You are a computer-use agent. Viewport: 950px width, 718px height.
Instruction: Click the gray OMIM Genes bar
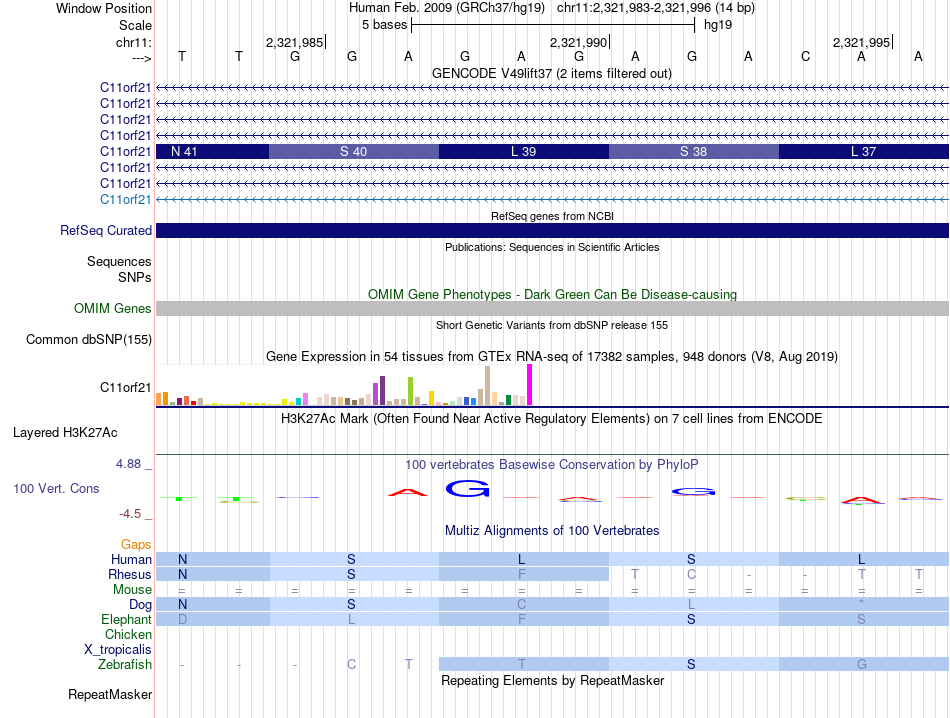553,308
